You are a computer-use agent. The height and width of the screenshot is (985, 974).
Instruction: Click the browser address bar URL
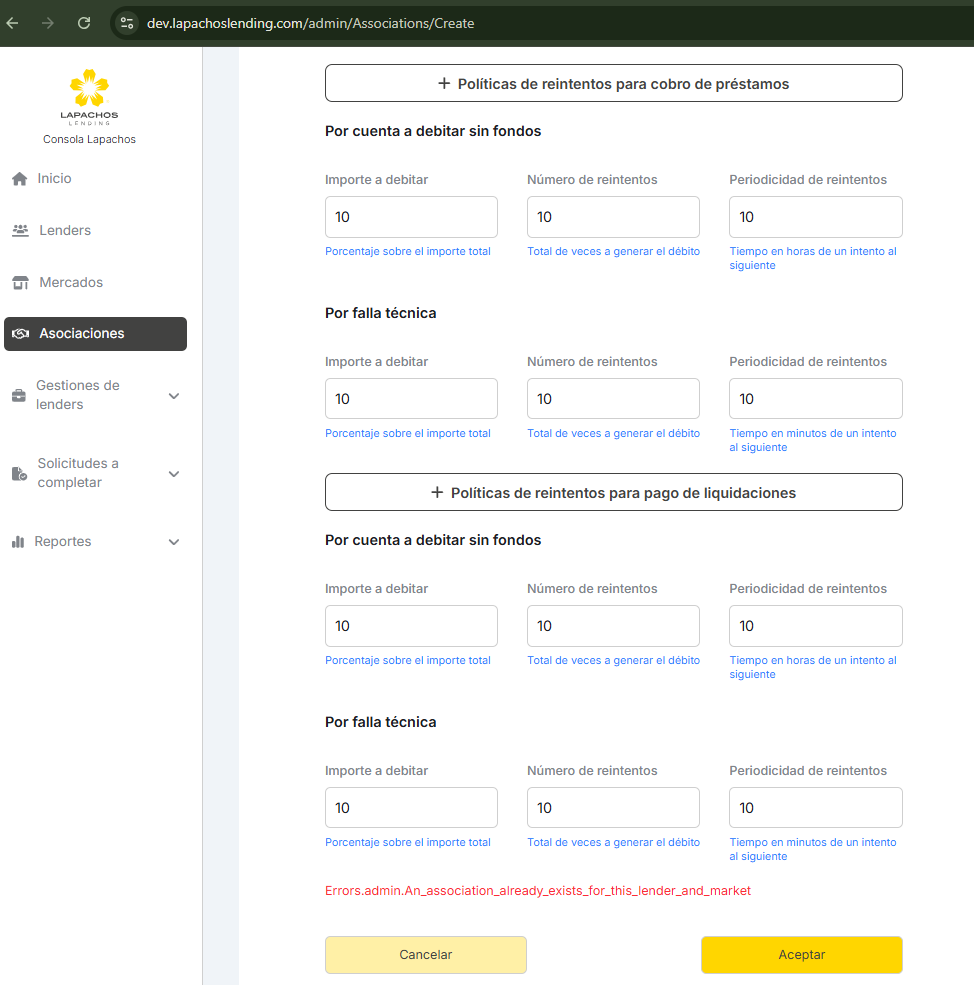[310, 23]
